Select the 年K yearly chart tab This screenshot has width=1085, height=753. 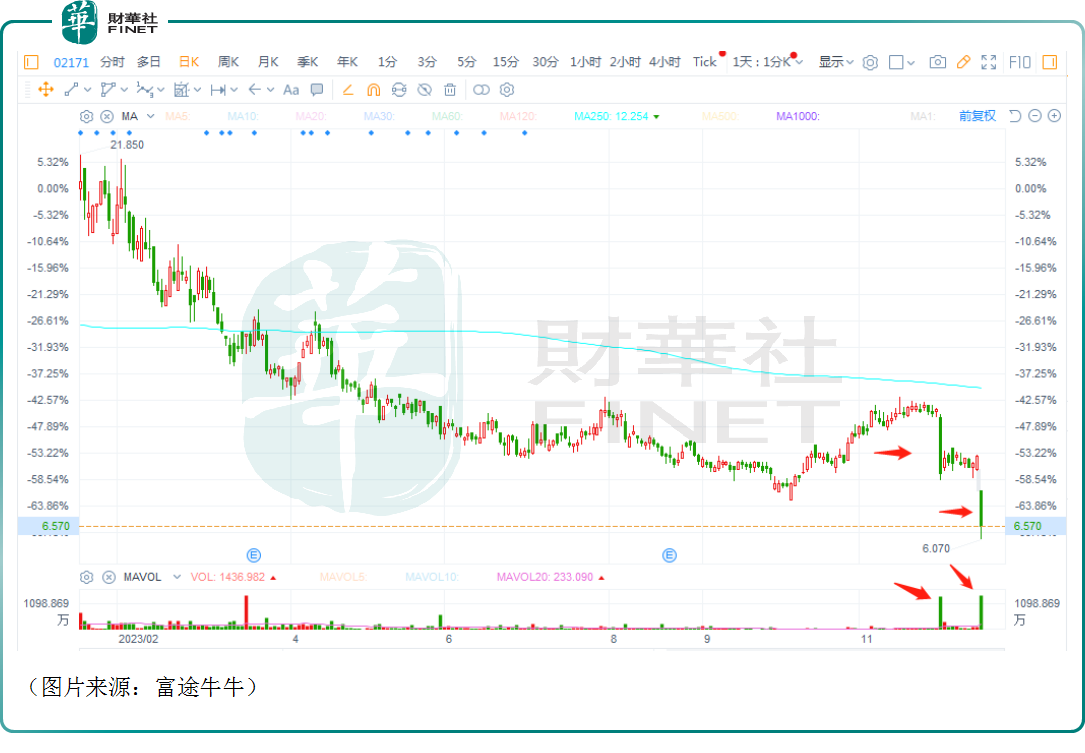pos(347,62)
